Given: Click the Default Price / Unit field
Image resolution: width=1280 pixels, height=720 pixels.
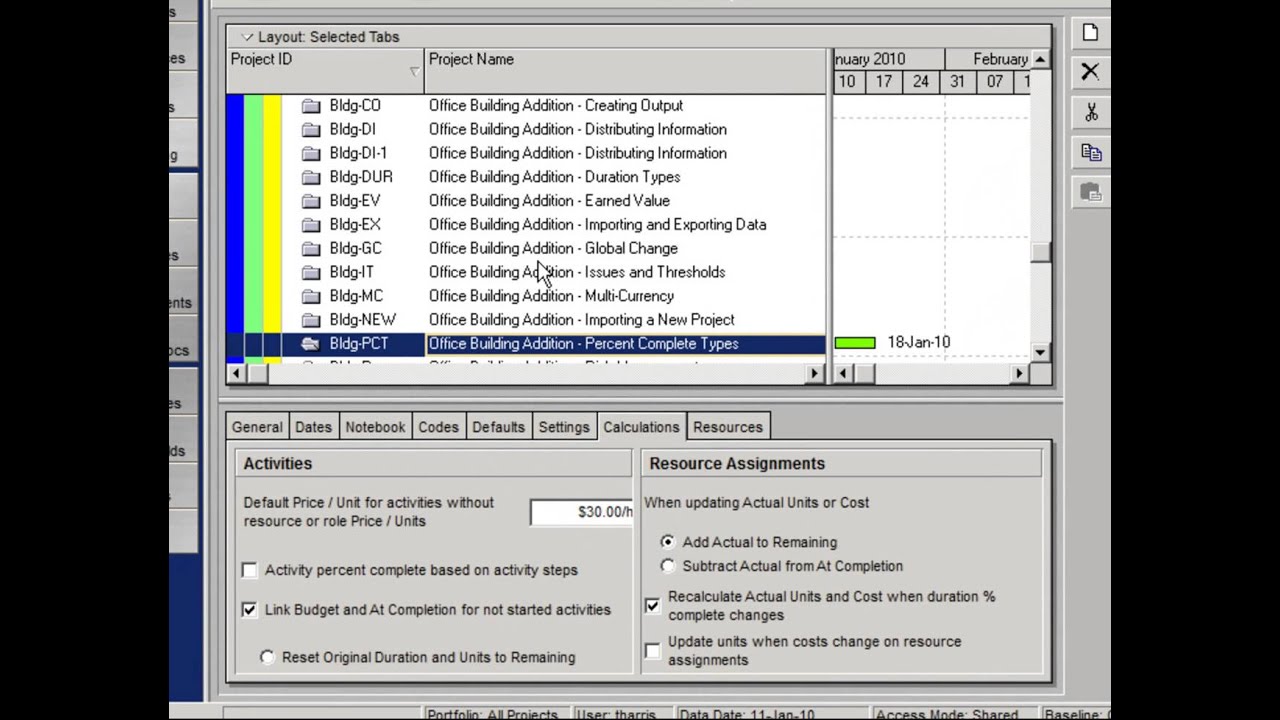Looking at the screenshot, I should [582, 511].
